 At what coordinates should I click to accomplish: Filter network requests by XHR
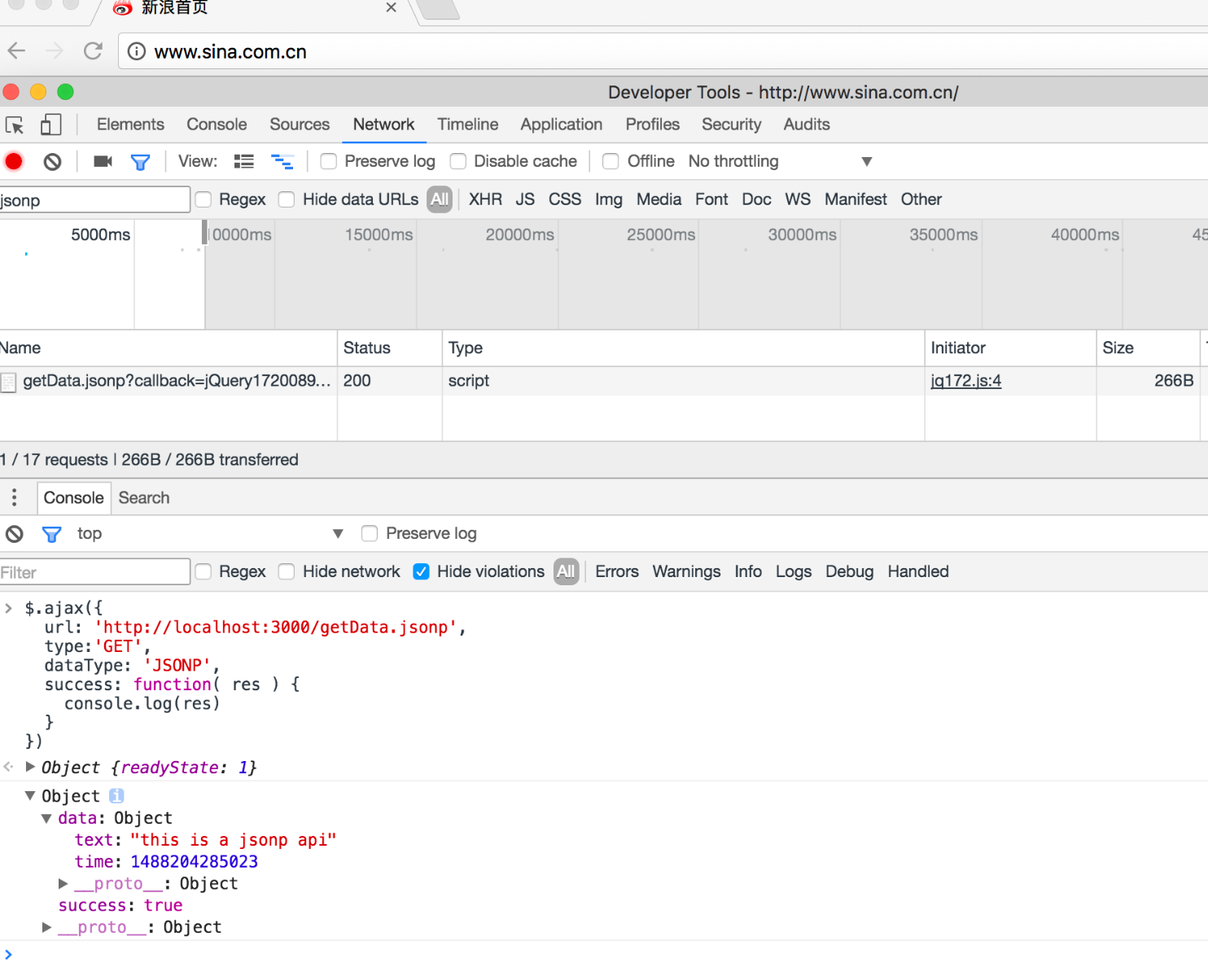pos(485,199)
